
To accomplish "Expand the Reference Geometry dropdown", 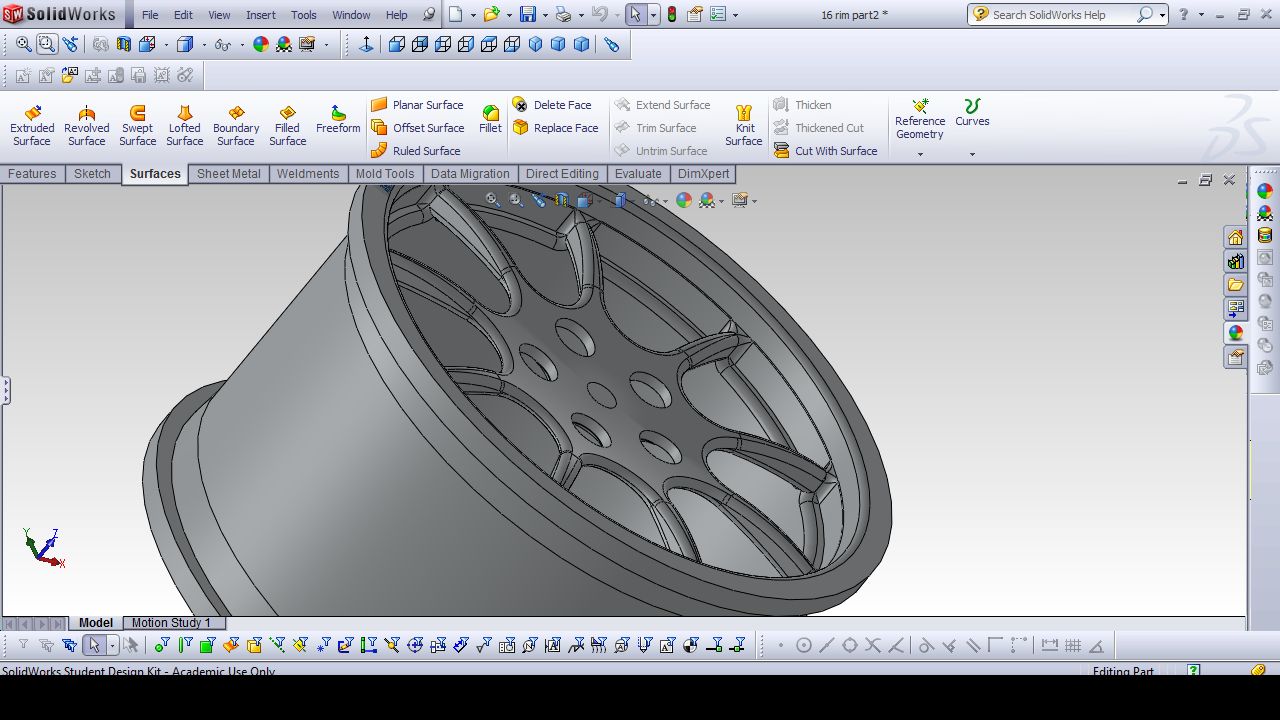I will click(920, 154).
